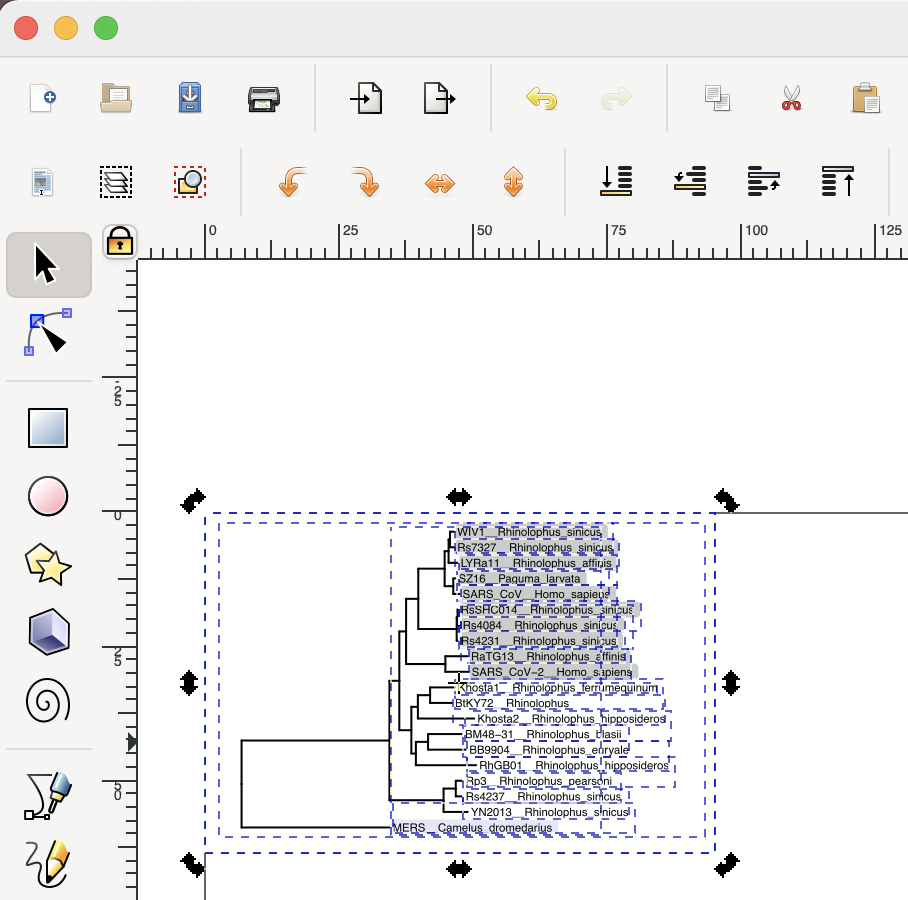Flip the selection vertically
The width and height of the screenshot is (908, 900).
[512, 182]
